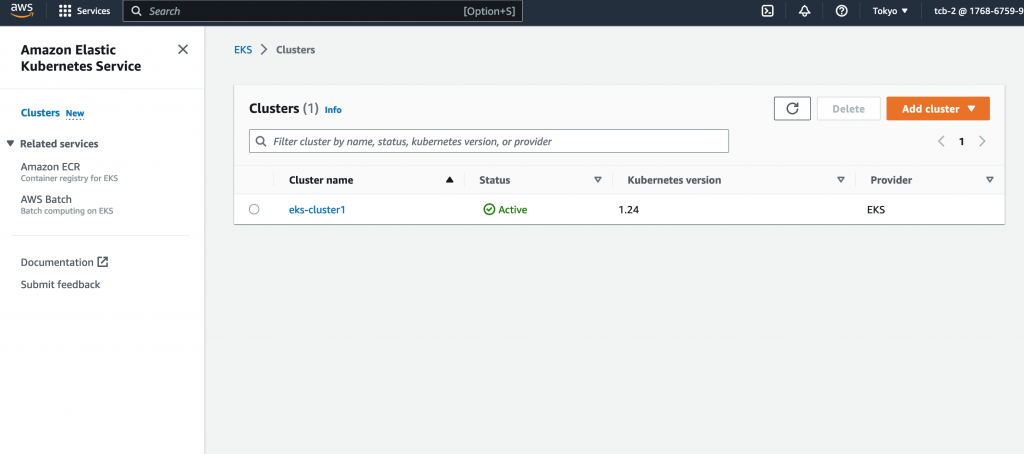The image size is (1024, 454).
Task: Open the Tokyo region dropdown
Action: (x=890, y=11)
